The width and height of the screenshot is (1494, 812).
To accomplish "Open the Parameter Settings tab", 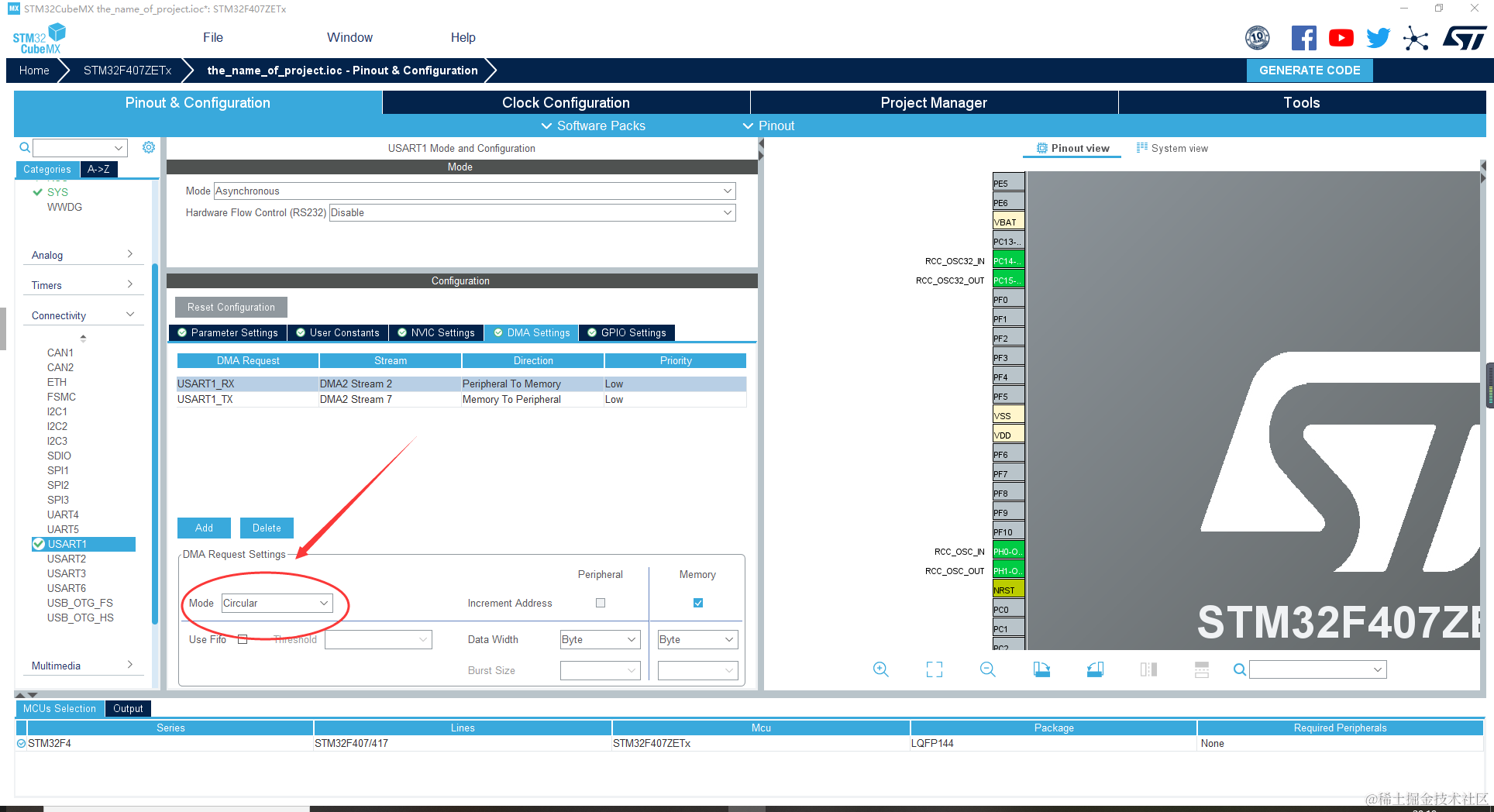I will (228, 332).
